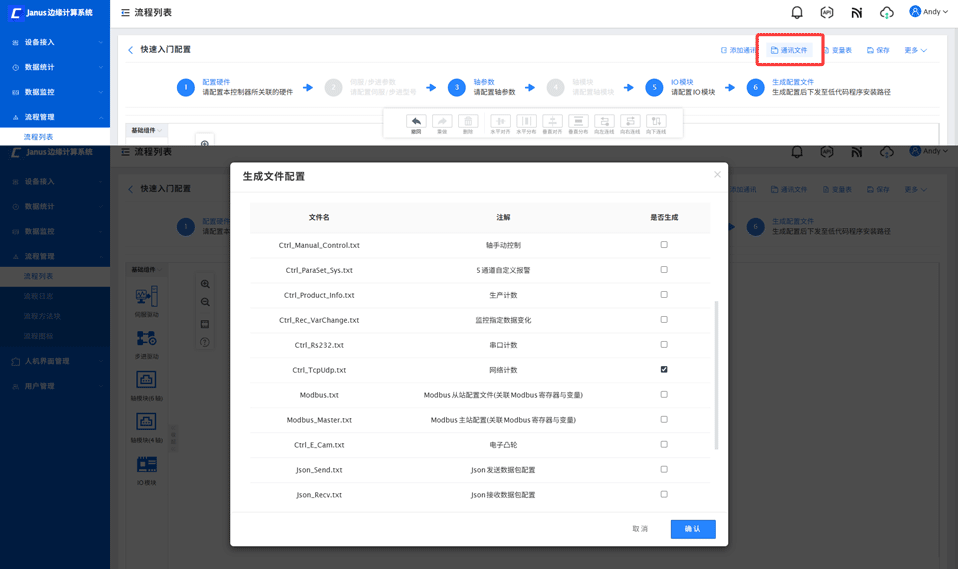The height and width of the screenshot is (569, 958).
Task: Collapse sidebar with top hamburger menu icon
Action: (x=125, y=13)
